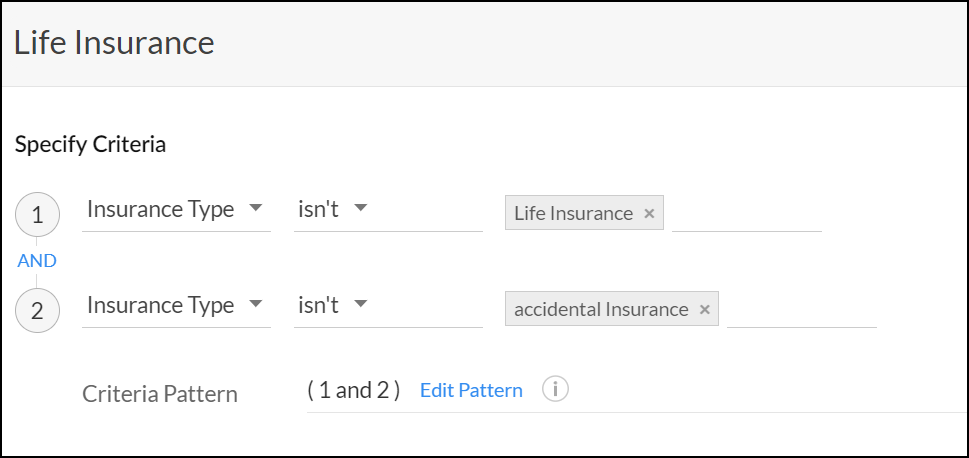The width and height of the screenshot is (969, 458).
Task: Remove the Life Insurance tag
Action: (x=649, y=214)
